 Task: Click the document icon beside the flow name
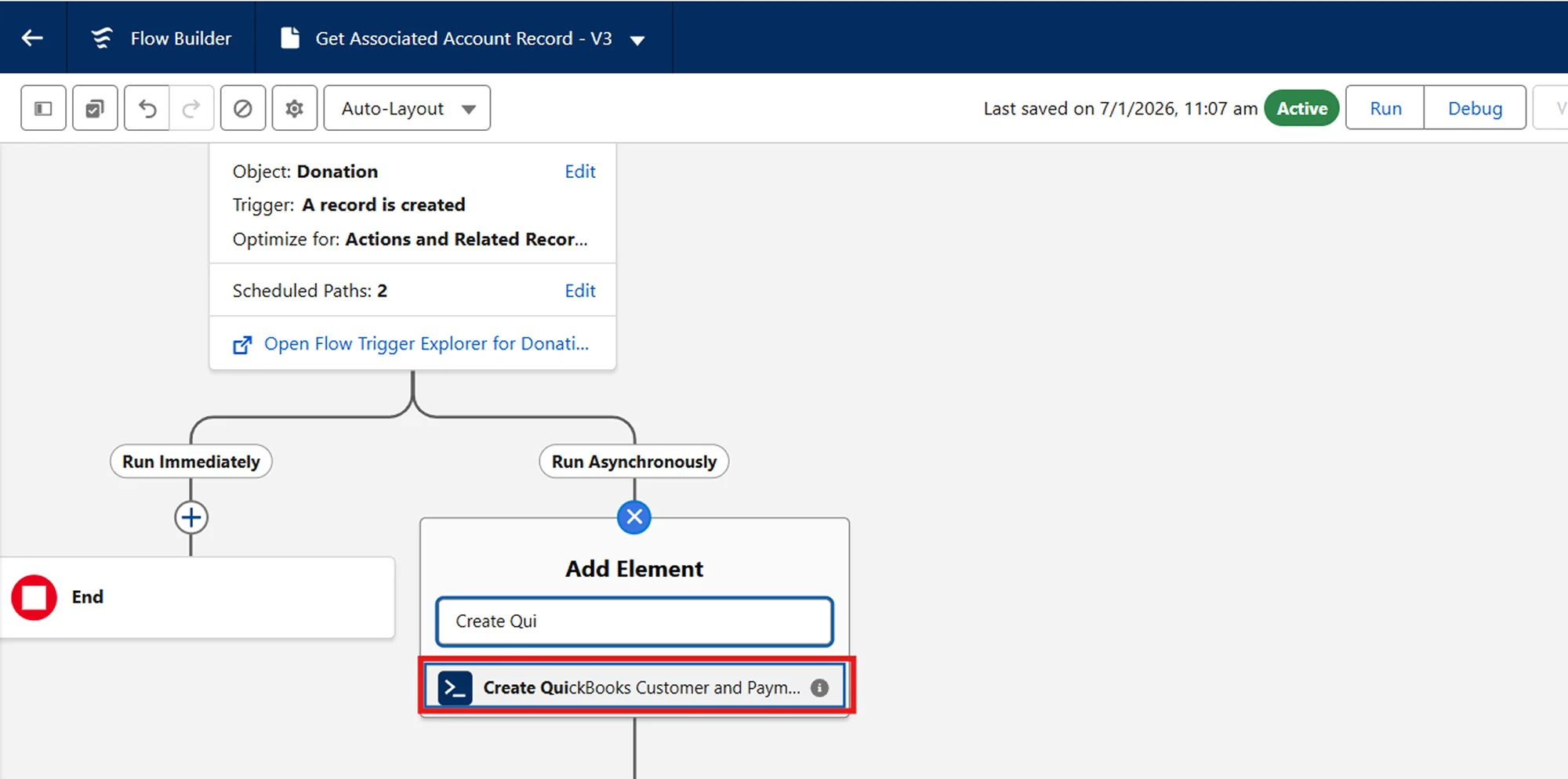click(x=291, y=37)
